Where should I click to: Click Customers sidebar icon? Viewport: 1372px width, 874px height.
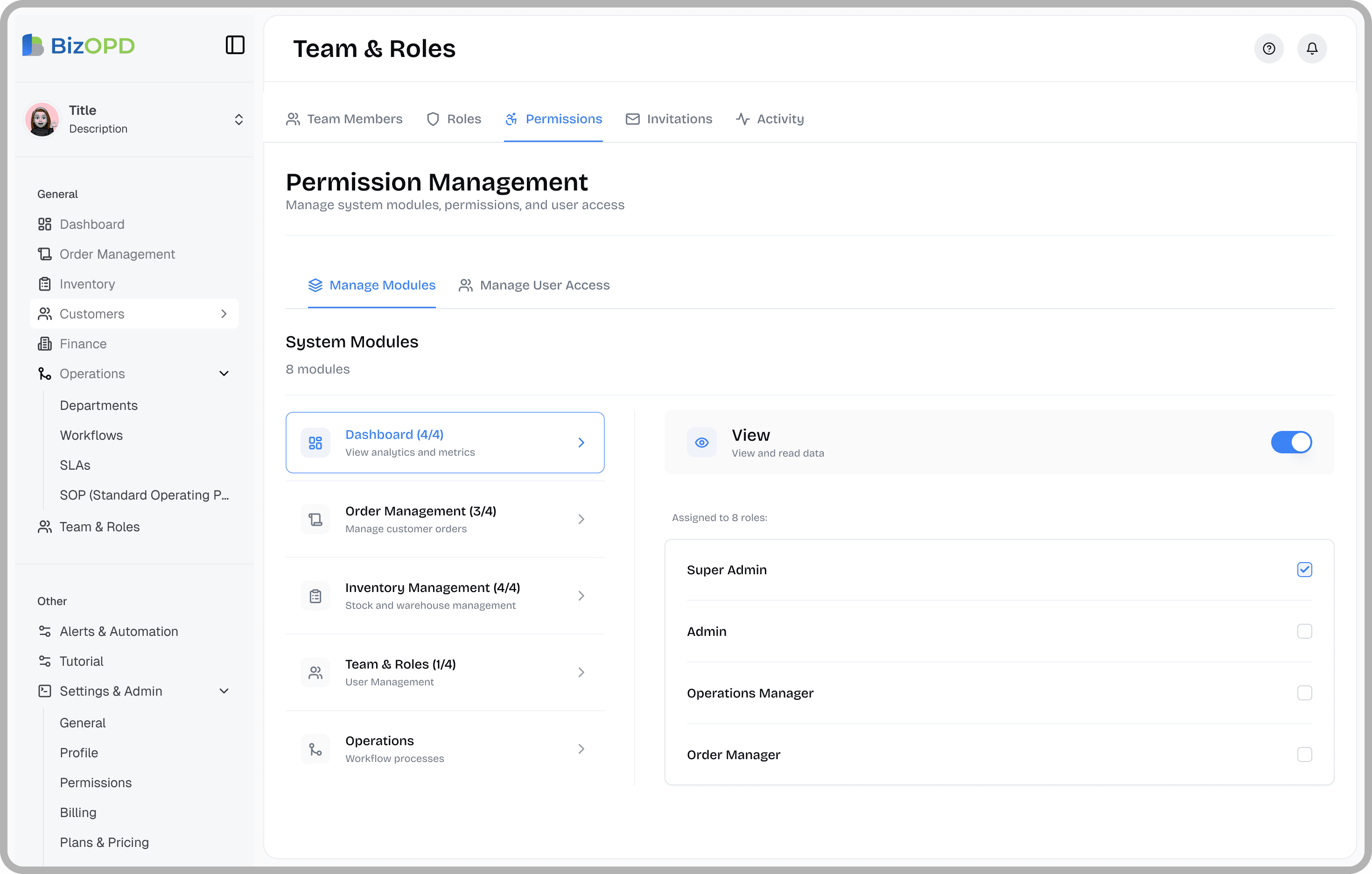(x=44, y=314)
